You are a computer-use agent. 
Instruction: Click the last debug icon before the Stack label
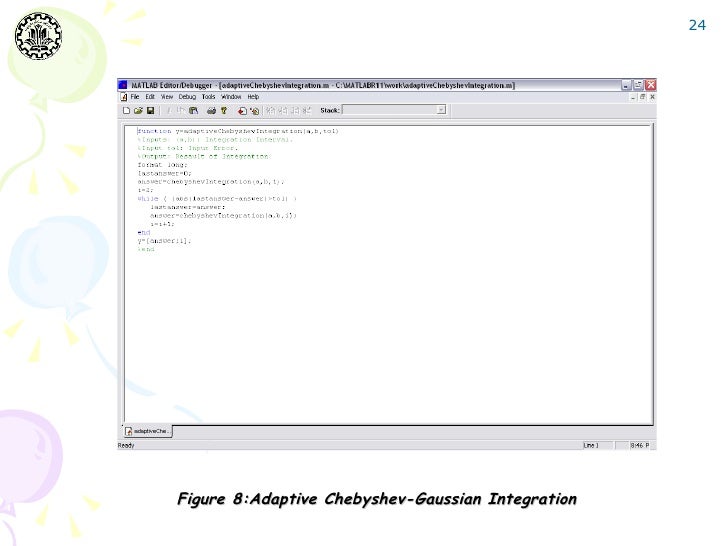pos(306,110)
